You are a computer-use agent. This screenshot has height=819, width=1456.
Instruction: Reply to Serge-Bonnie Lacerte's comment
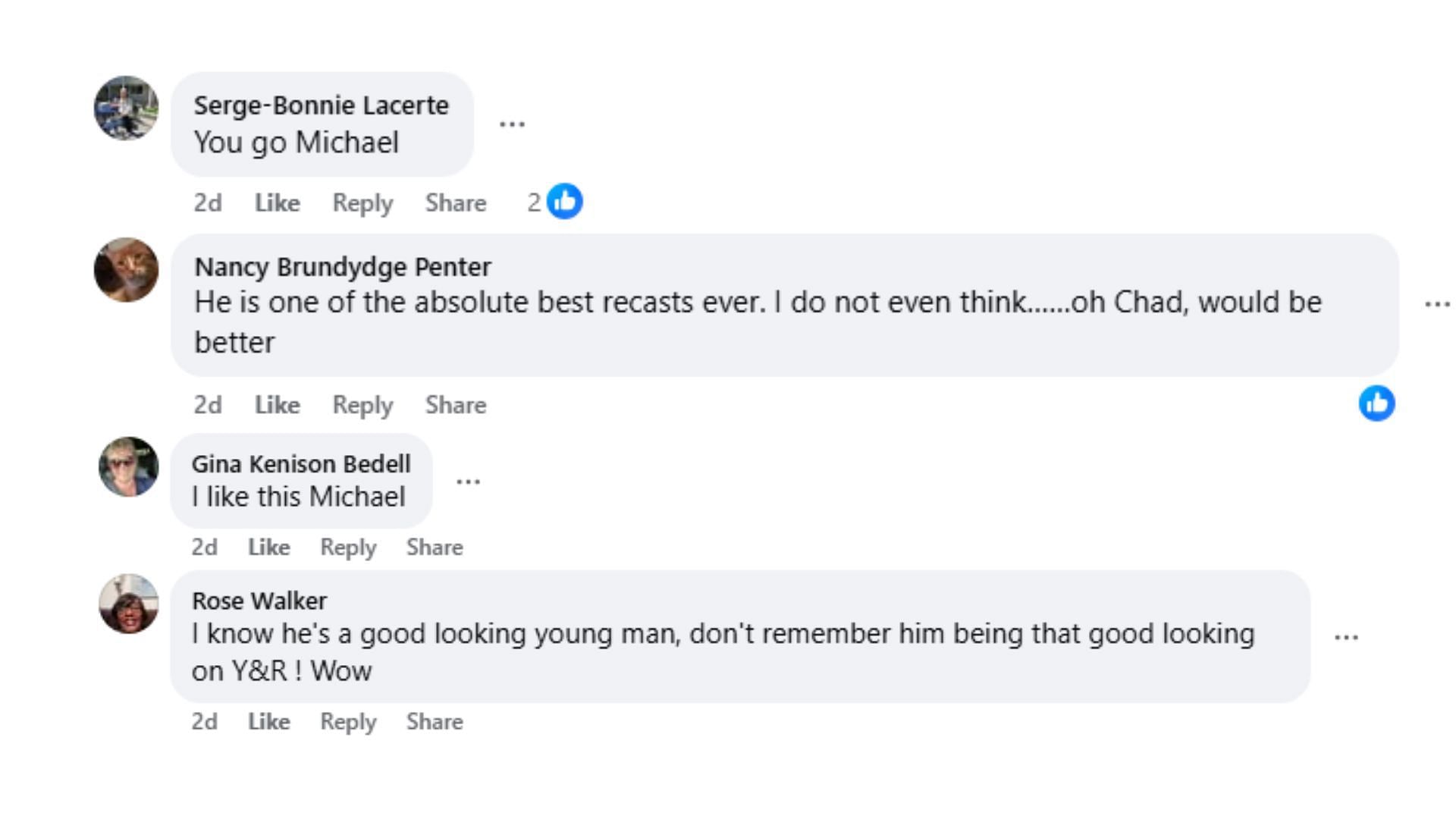(x=362, y=203)
